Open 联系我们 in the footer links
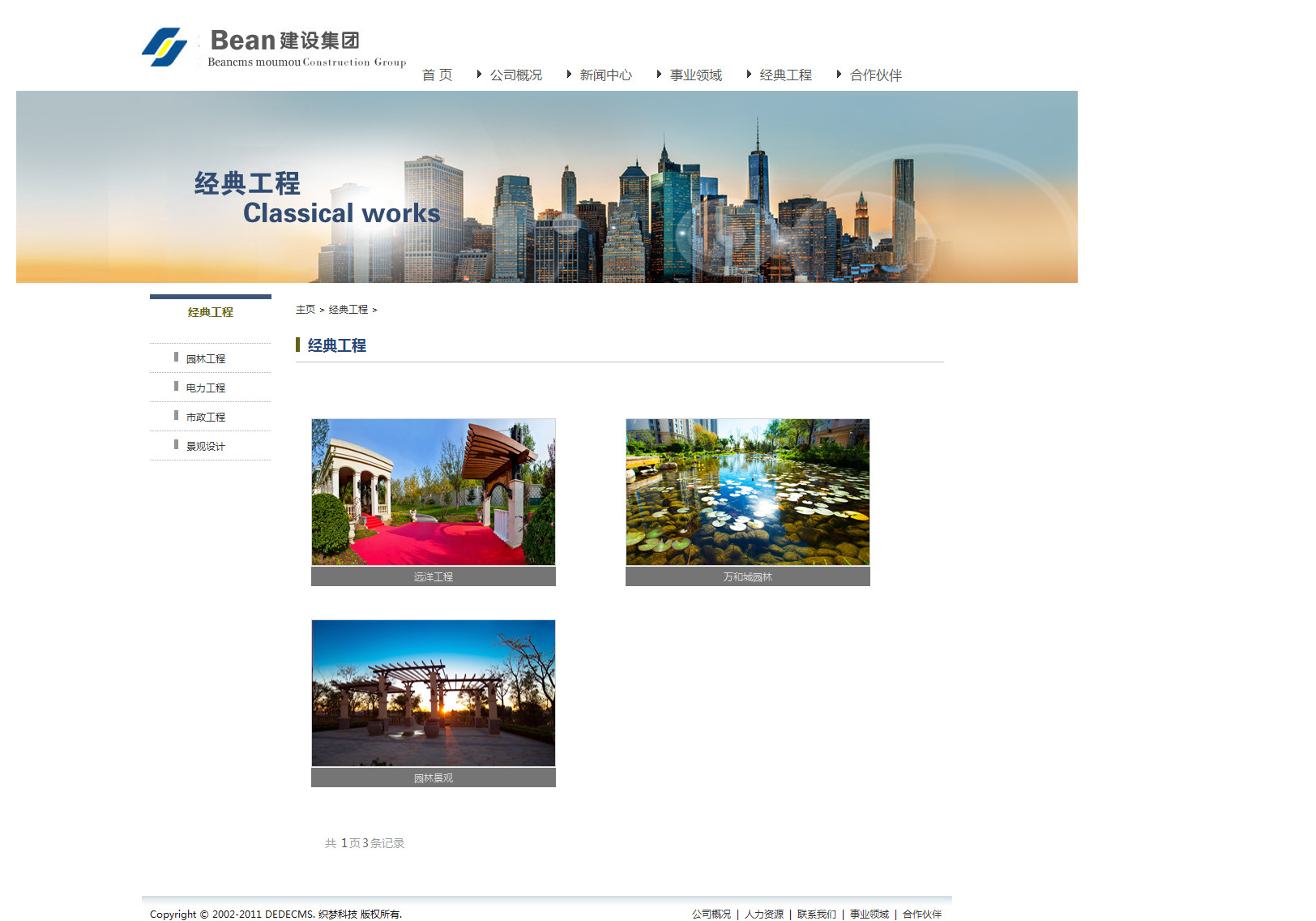This screenshot has height=921, width=1316. pyautogui.click(x=816, y=915)
